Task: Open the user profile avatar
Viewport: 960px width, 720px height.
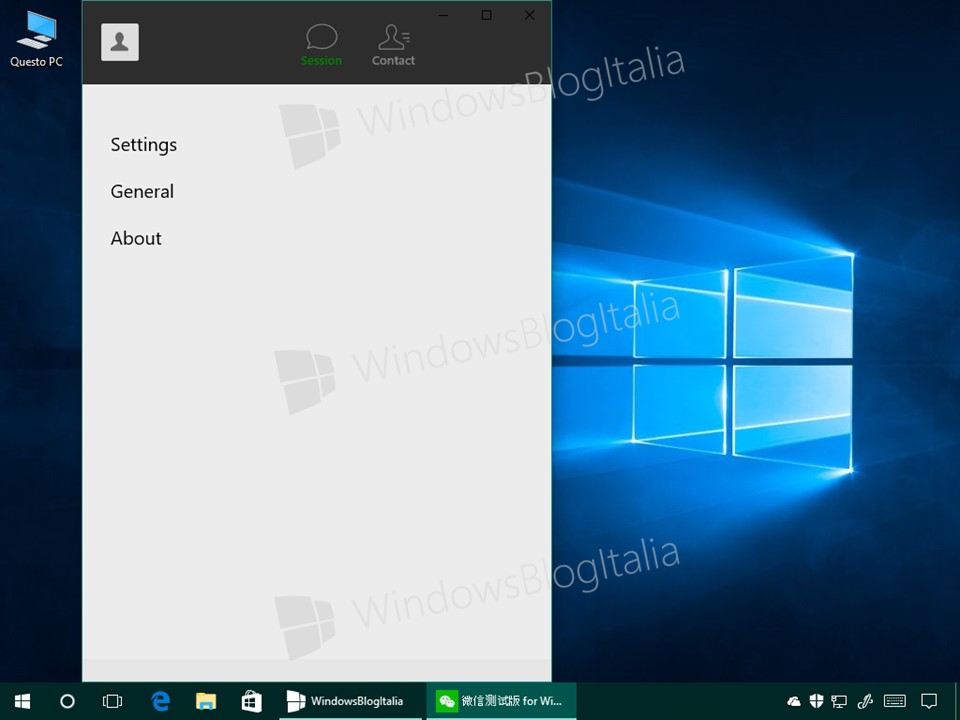Action: coord(120,42)
